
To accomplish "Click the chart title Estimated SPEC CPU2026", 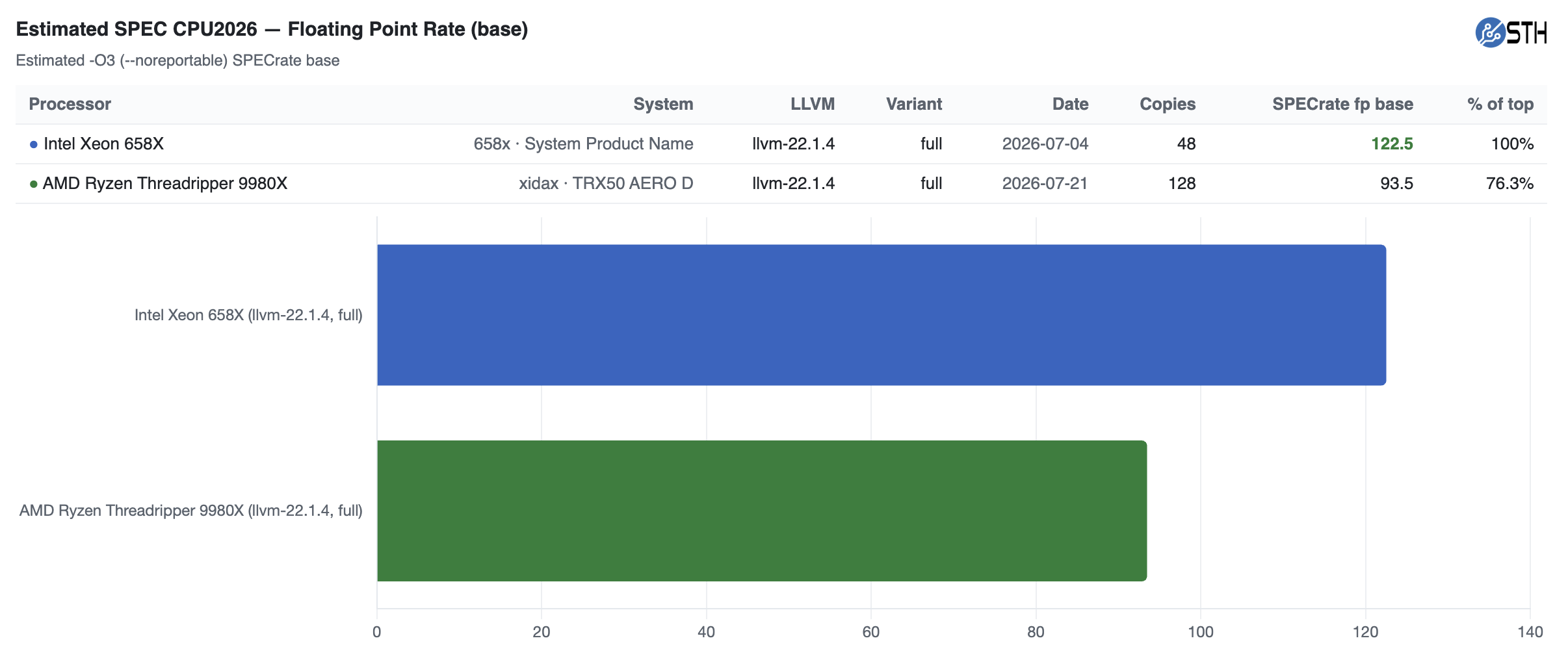I will pos(272,29).
